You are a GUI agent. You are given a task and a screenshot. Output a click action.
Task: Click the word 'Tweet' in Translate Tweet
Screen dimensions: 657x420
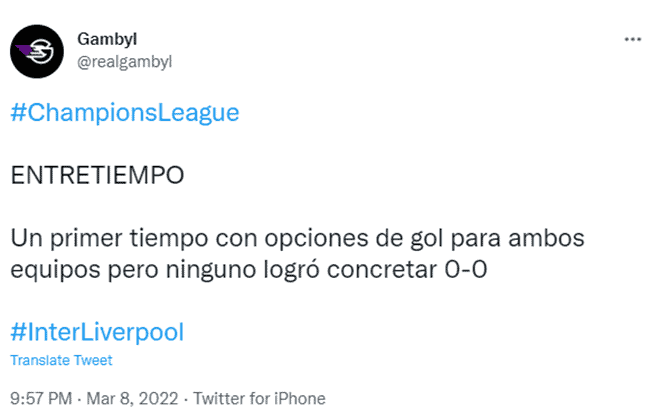tap(93, 360)
